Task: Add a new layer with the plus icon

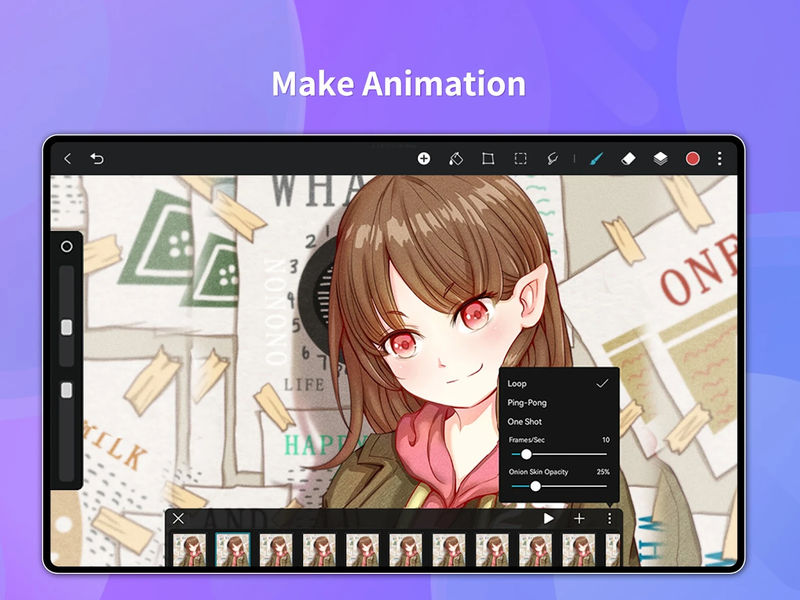Action: tap(425, 158)
